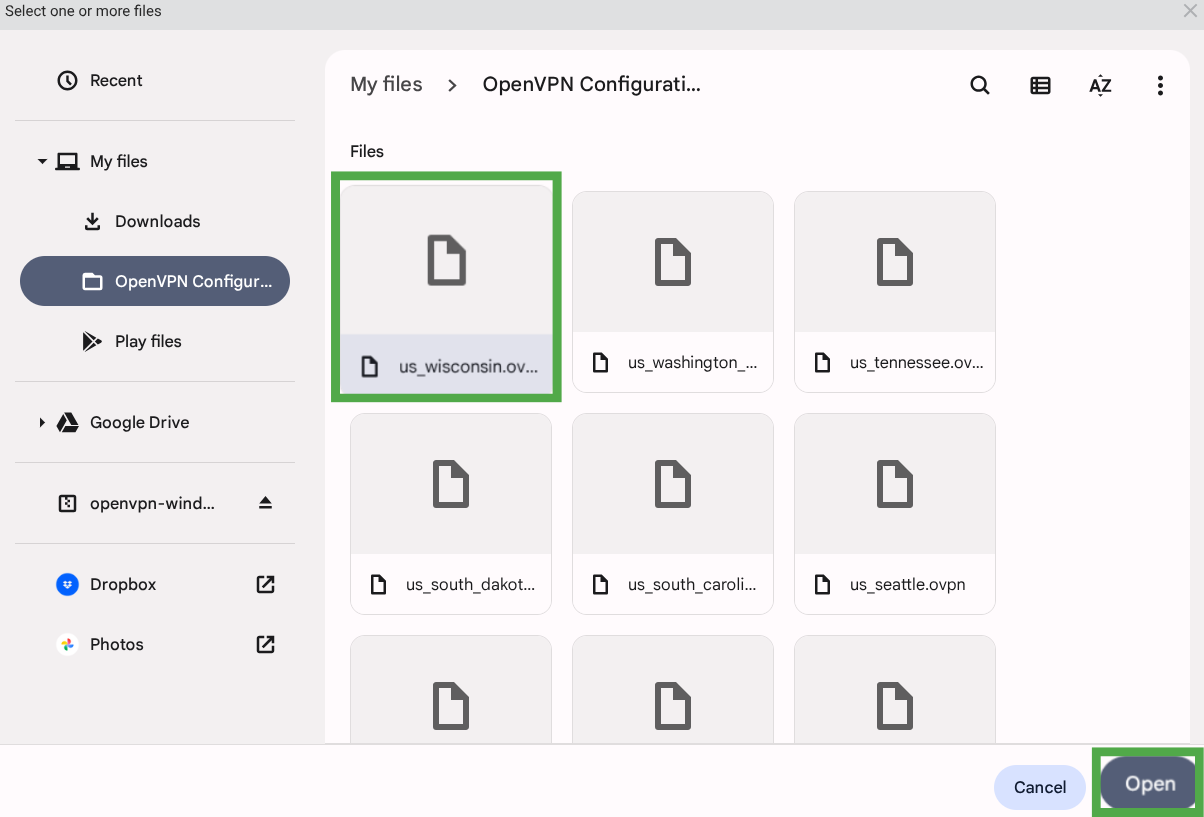Select OpenVPN Configur... folder in sidebar
Screen dimensions: 1204x817
(155, 281)
